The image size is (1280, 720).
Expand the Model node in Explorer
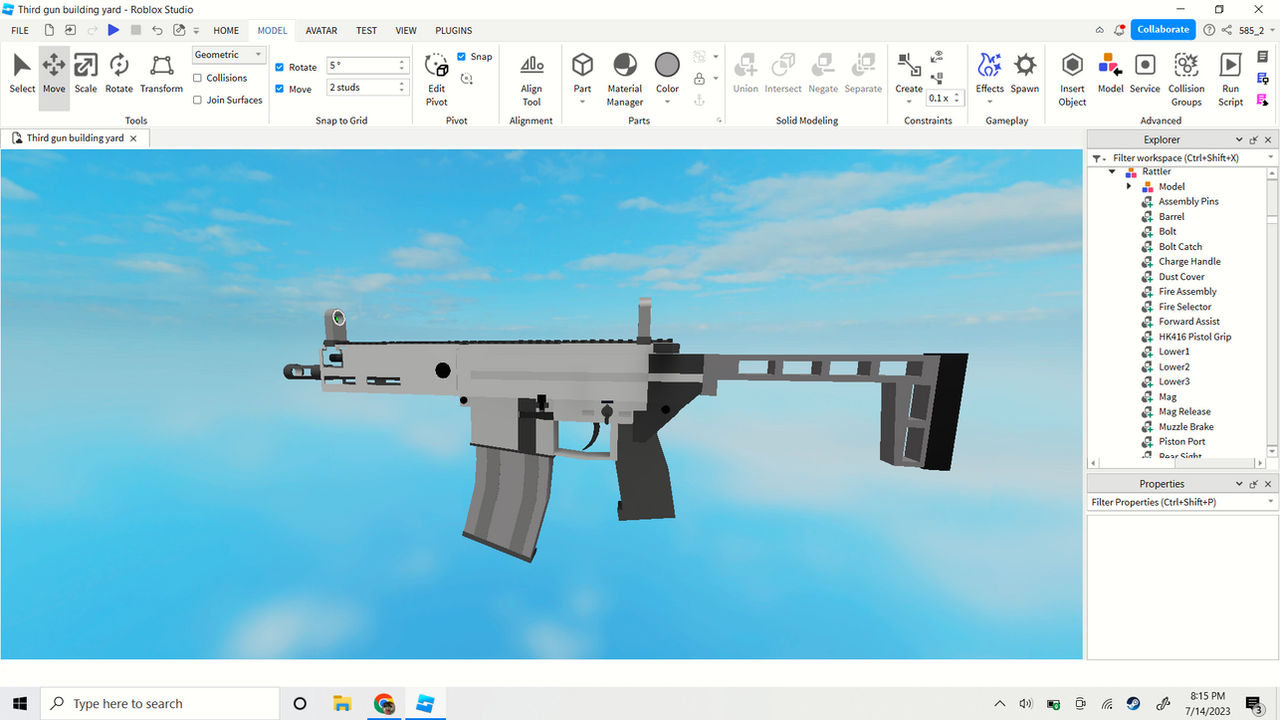[x=1129, y=187]
